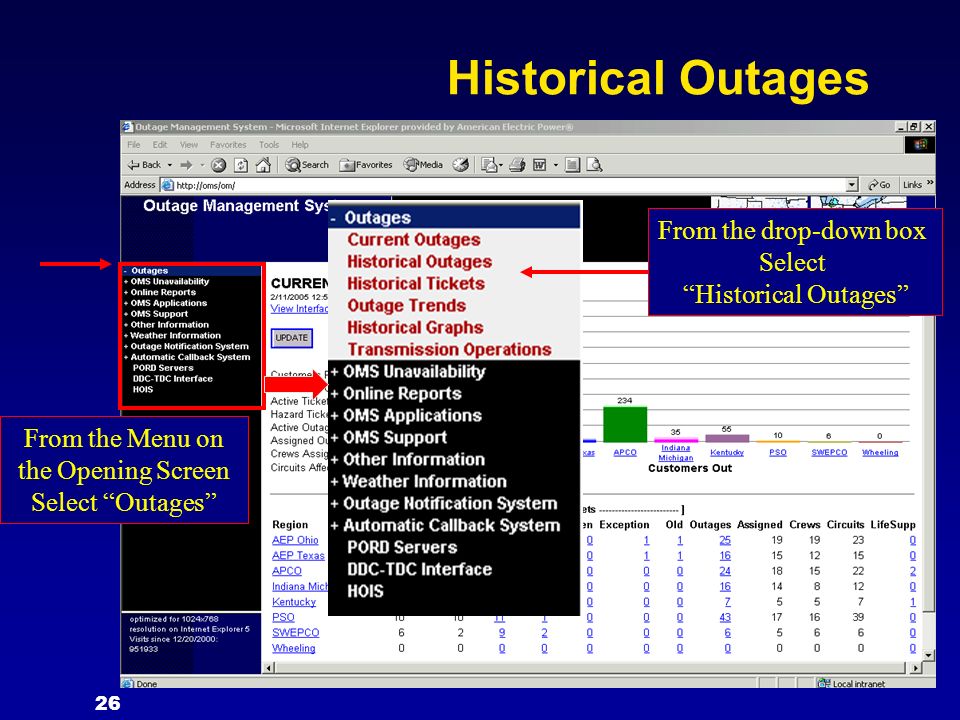Open AEP Ohio in the Region table
Image resolution: width=960 pixels, height=720 pixels.
[295, 540]
